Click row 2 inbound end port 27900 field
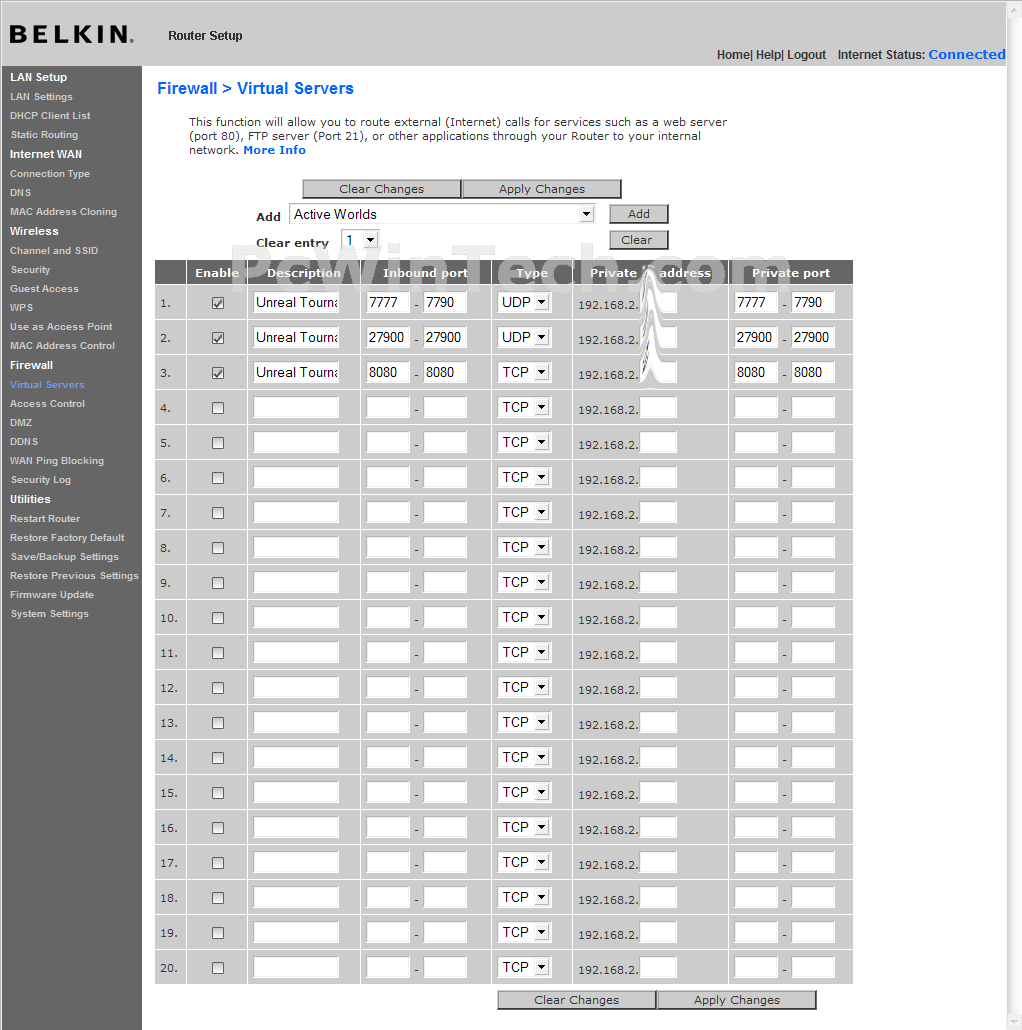 445,337
